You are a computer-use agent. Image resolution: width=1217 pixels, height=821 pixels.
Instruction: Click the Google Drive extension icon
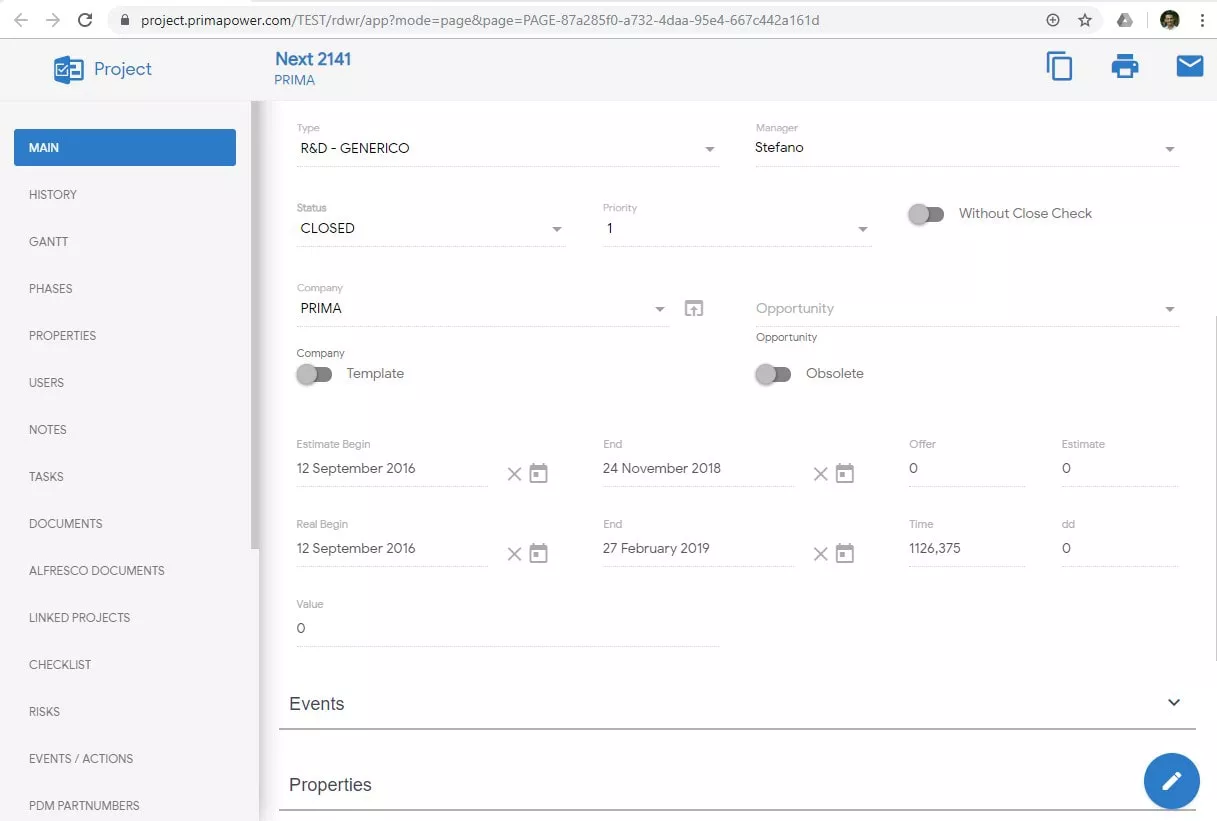coord(1125,20)
